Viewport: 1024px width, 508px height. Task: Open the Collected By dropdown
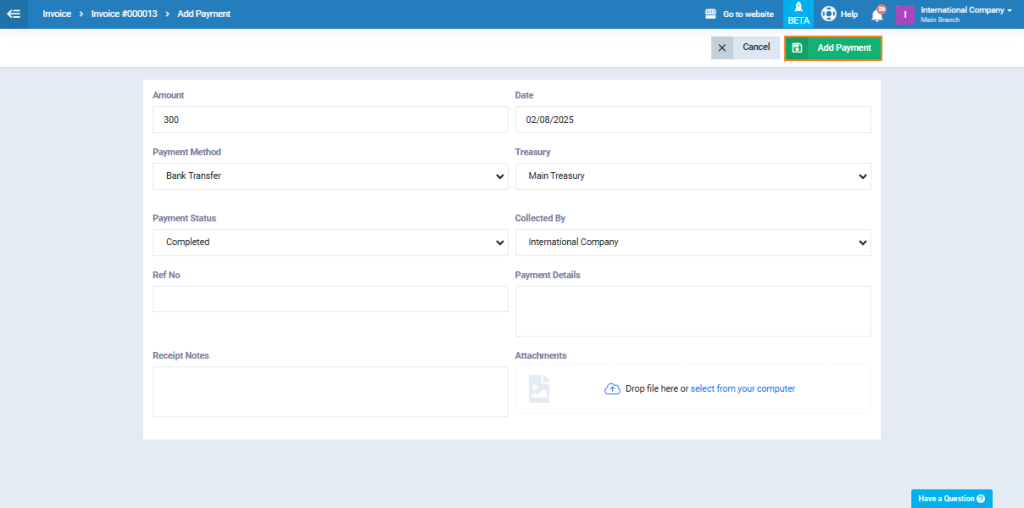click(693, 242)
